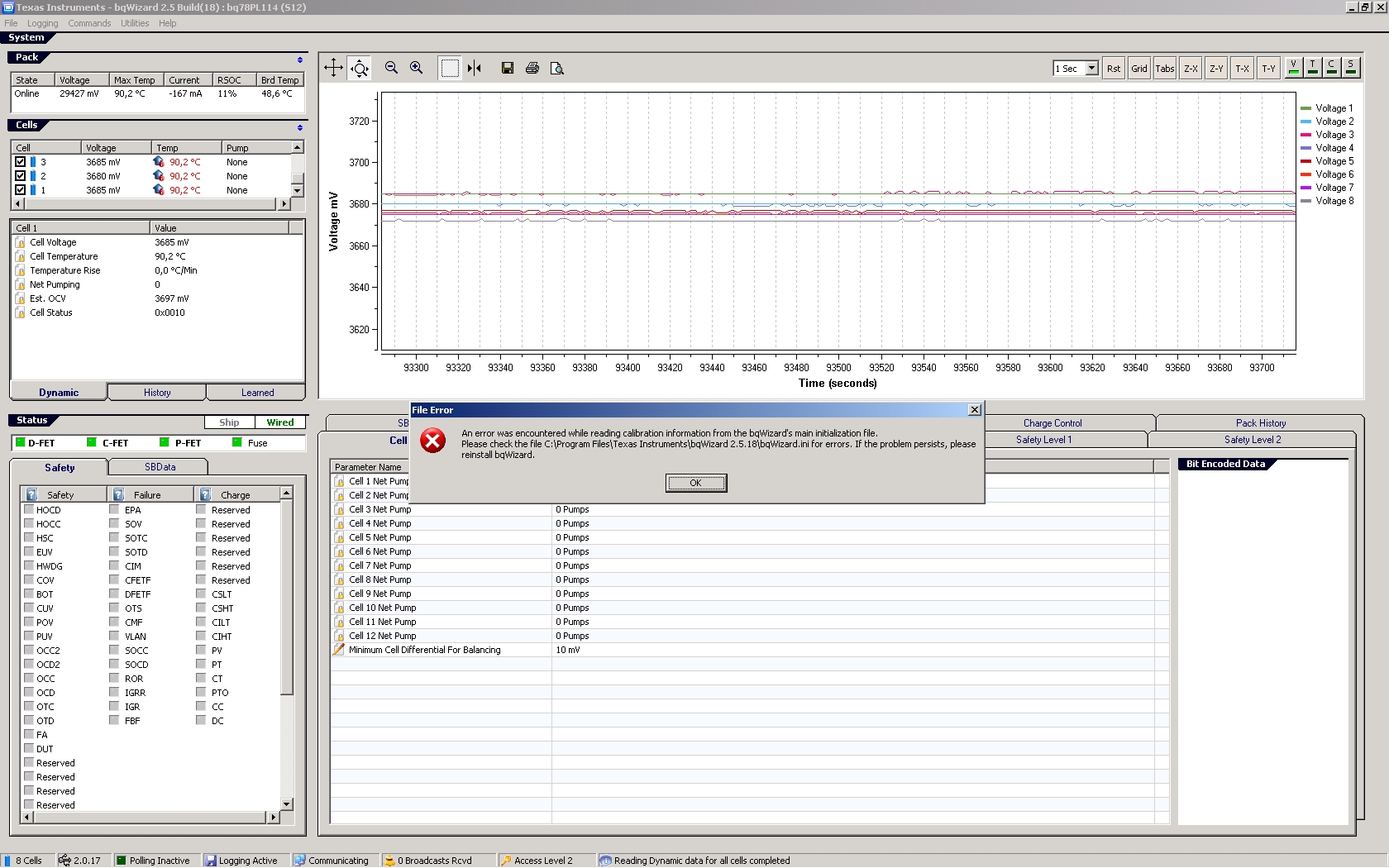Open the File menu
The width and height of the screenshot is (1389, 868).
[11, 23]
